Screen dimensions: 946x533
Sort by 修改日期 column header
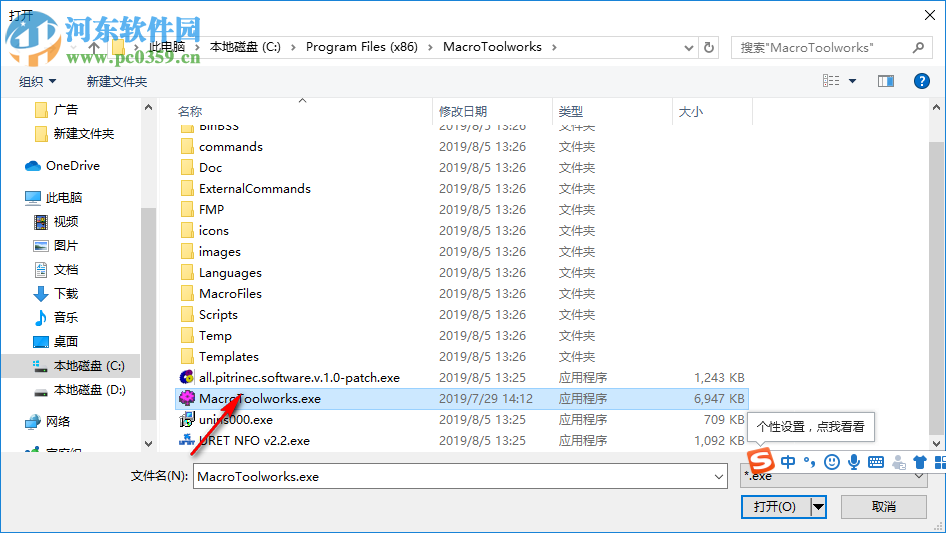pyautogui.click(x=463, y=111)
